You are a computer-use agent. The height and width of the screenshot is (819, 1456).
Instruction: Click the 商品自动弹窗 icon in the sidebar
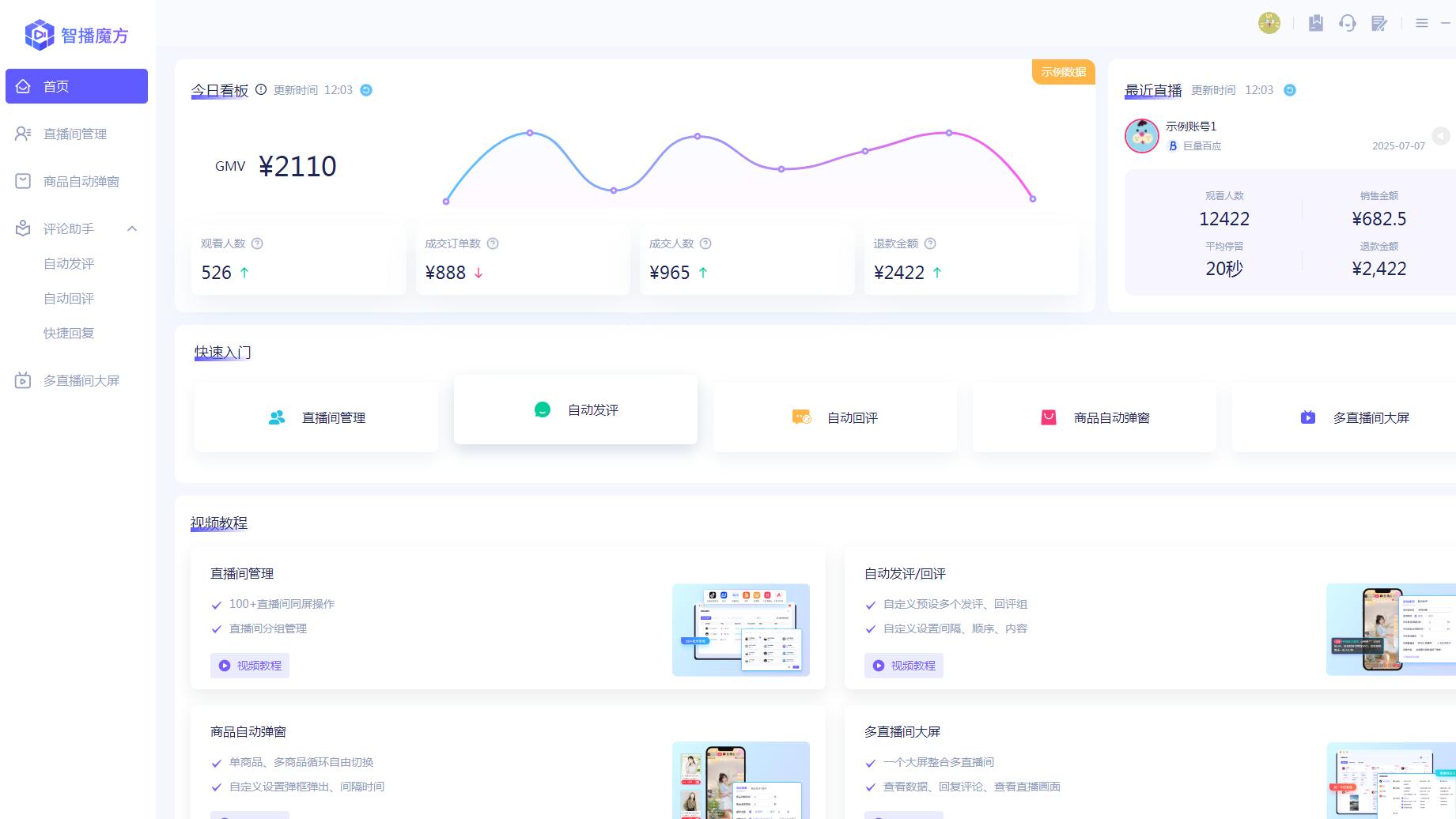[23, 181]
